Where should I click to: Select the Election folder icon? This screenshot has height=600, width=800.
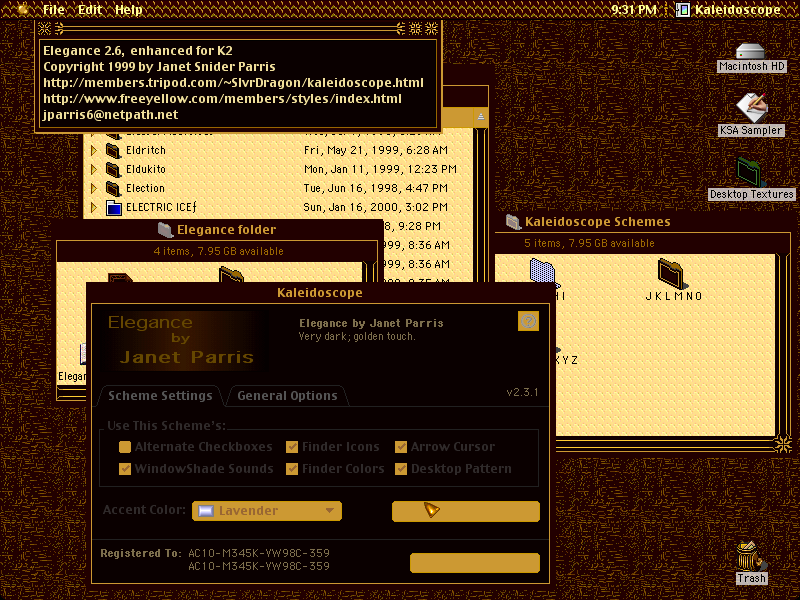[113, 188]
